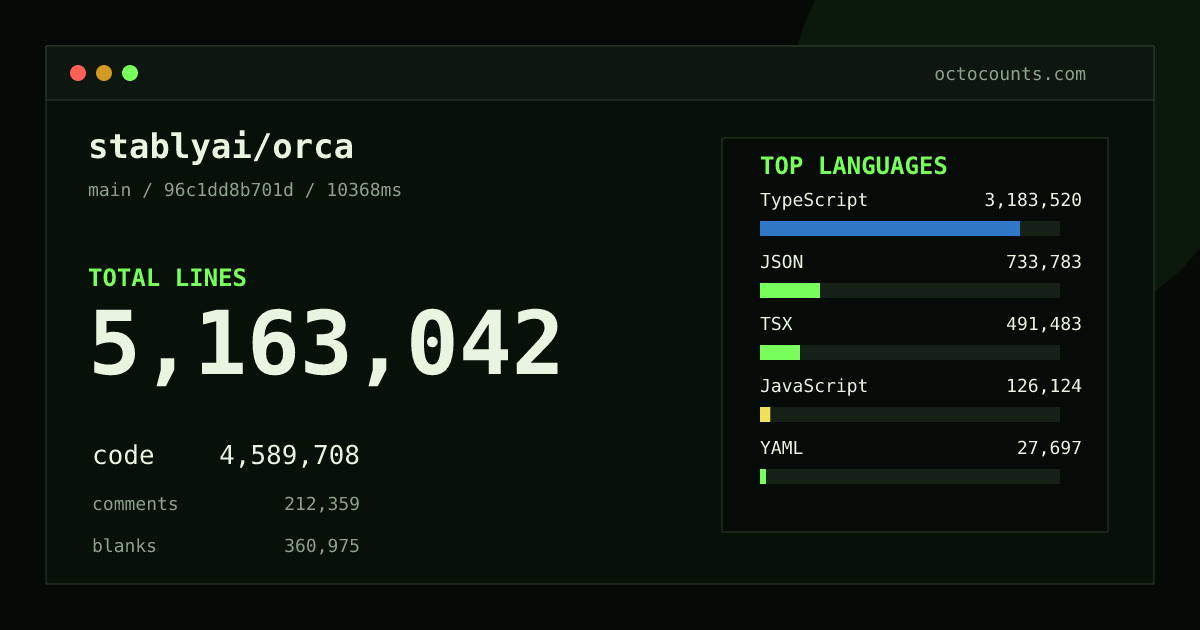Screen dimensions: 1200x630
Task: Click the TypeScript language label
Action: [814, 200]
